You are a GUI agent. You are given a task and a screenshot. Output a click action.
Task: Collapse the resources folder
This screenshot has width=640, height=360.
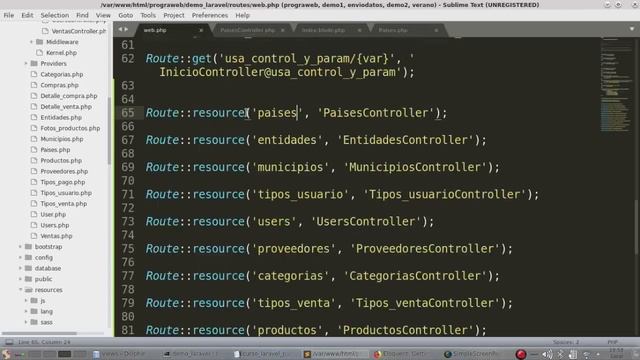click(20, 289)
